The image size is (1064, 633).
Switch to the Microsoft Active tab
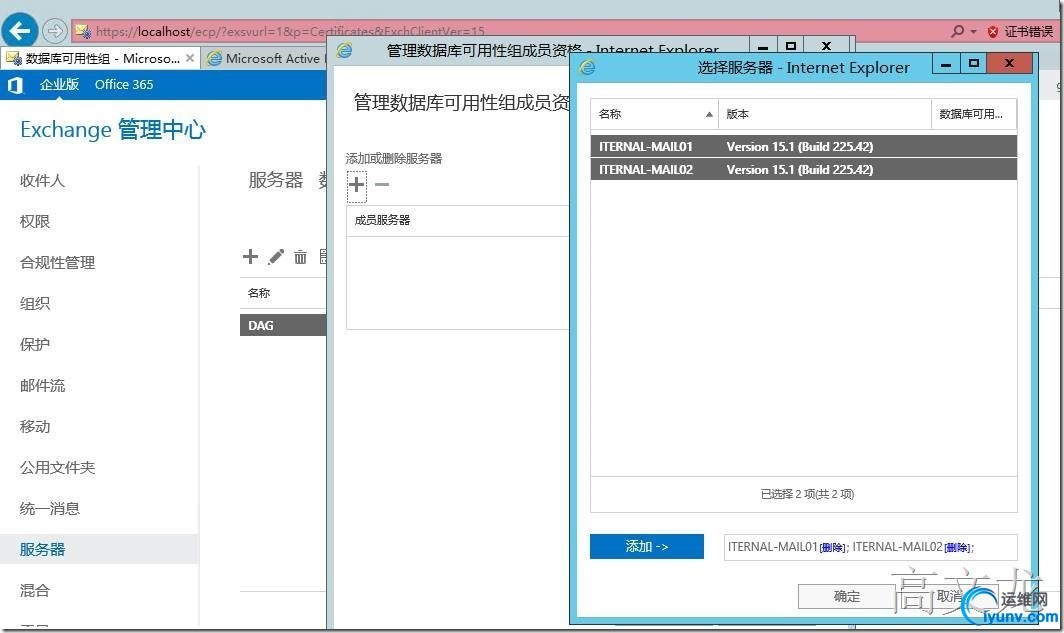coord(265,58)
